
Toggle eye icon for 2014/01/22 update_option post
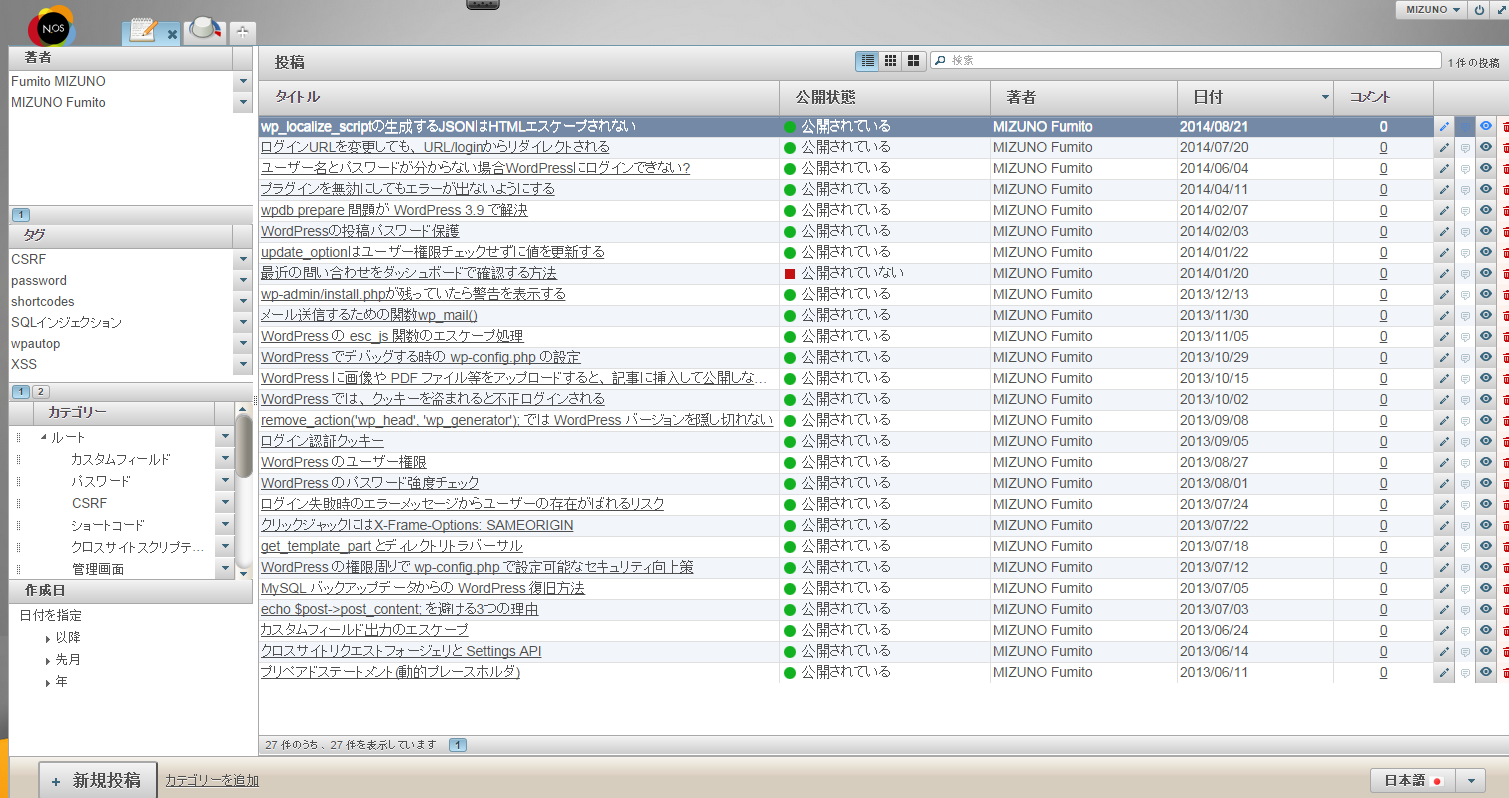coord(1486,253)
